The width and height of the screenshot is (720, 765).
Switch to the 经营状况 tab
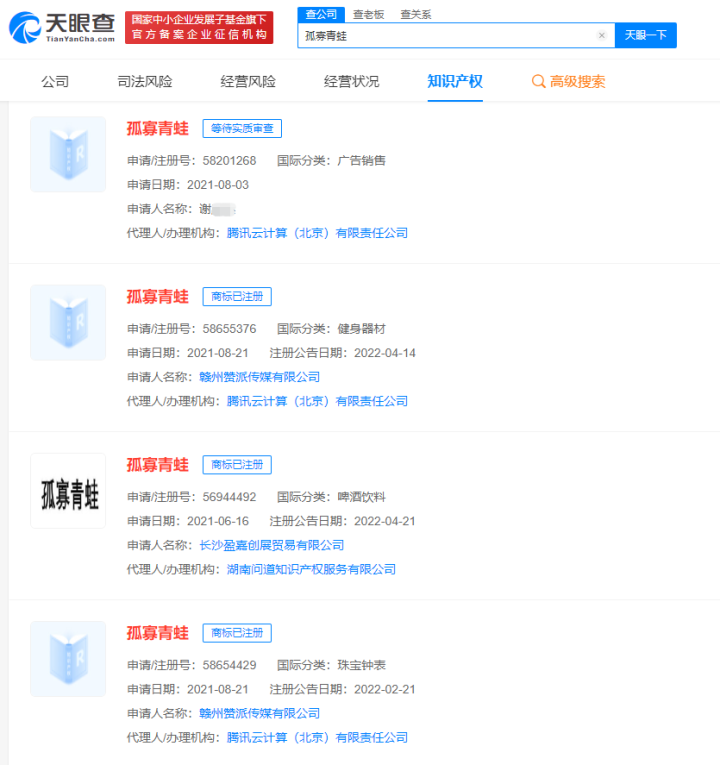point(352,81)
